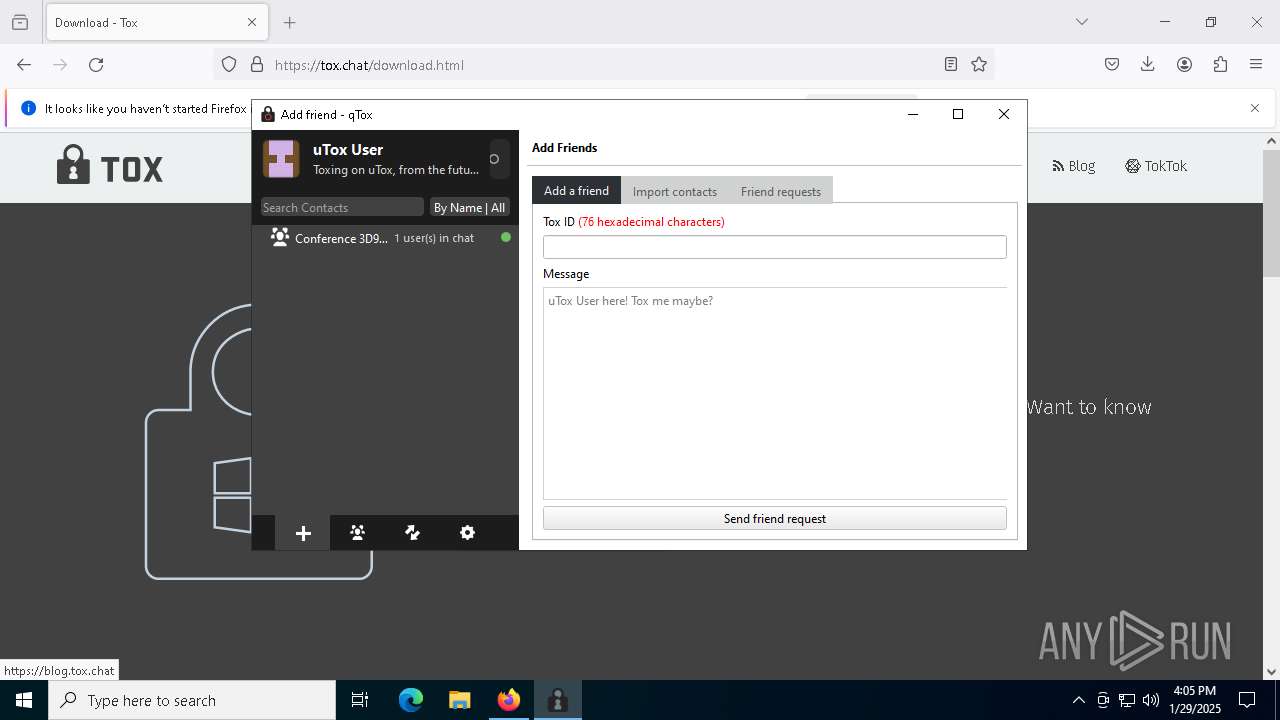Click the Firefox taskbar icon

pyautogui.click(x=509, y=700)
